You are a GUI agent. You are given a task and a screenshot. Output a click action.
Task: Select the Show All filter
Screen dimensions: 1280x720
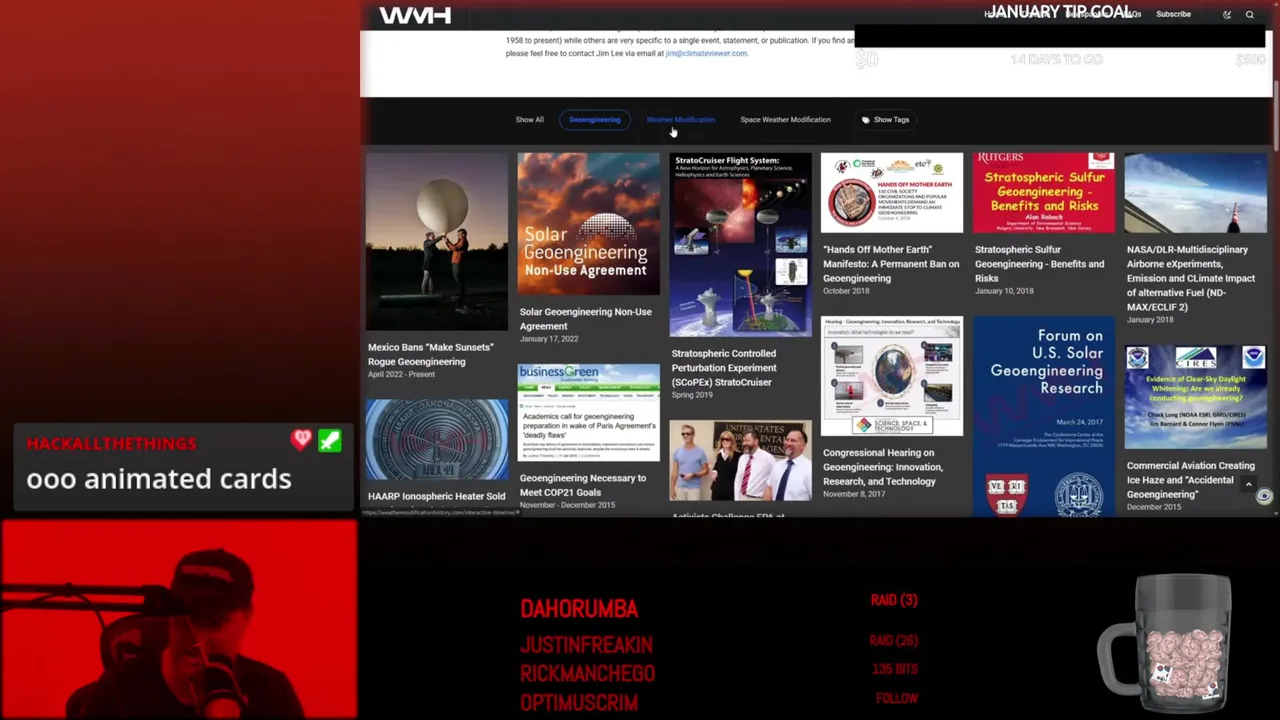530,120
